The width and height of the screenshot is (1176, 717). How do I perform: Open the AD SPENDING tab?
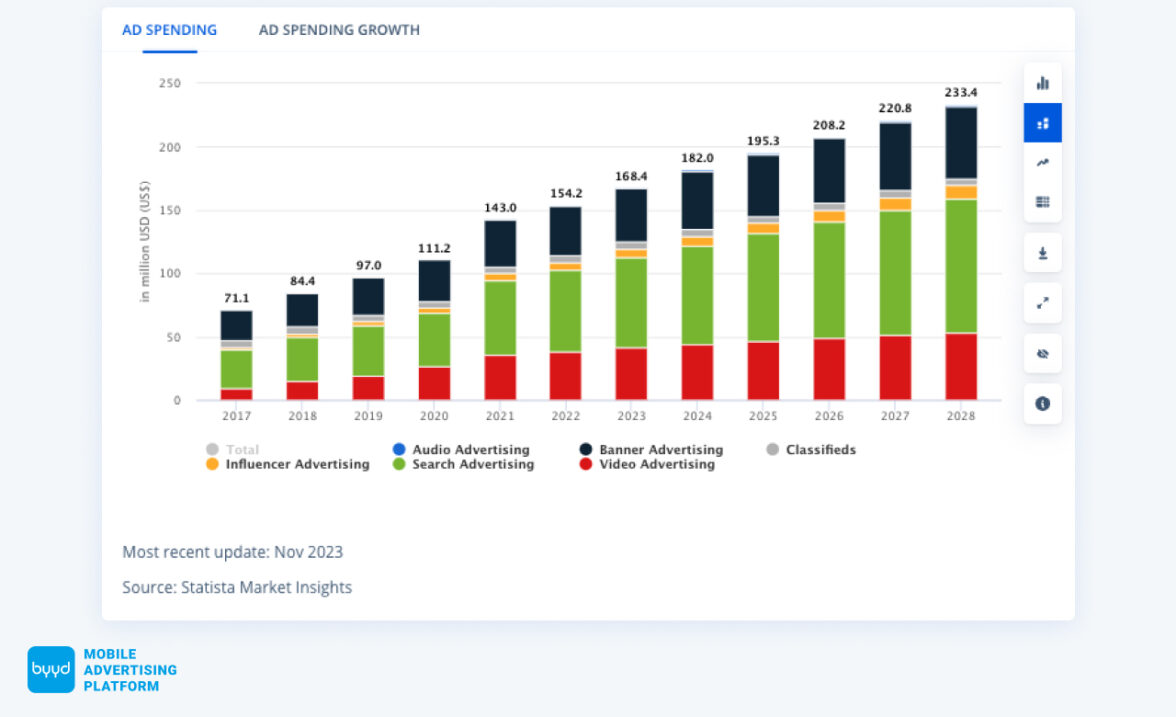tap(170, 30)
